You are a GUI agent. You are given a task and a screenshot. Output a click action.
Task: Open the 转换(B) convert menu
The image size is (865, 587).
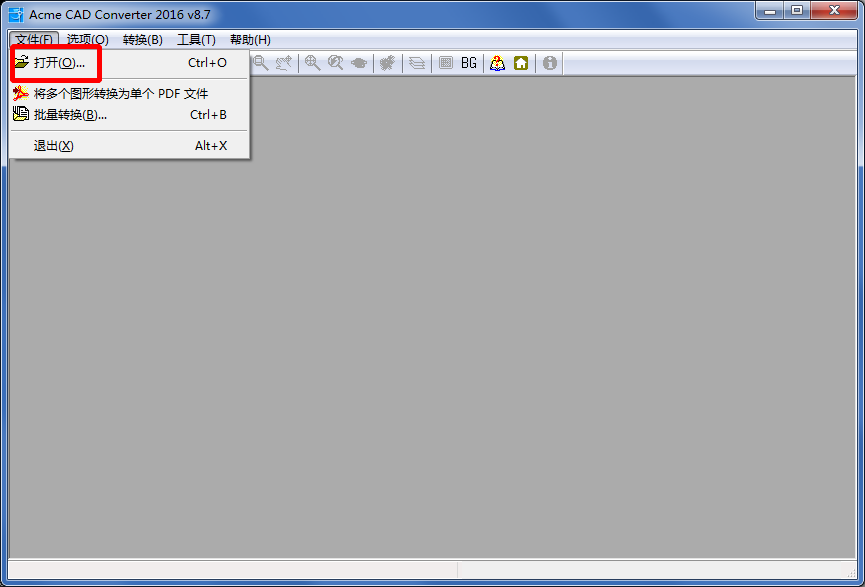point(142,40)
